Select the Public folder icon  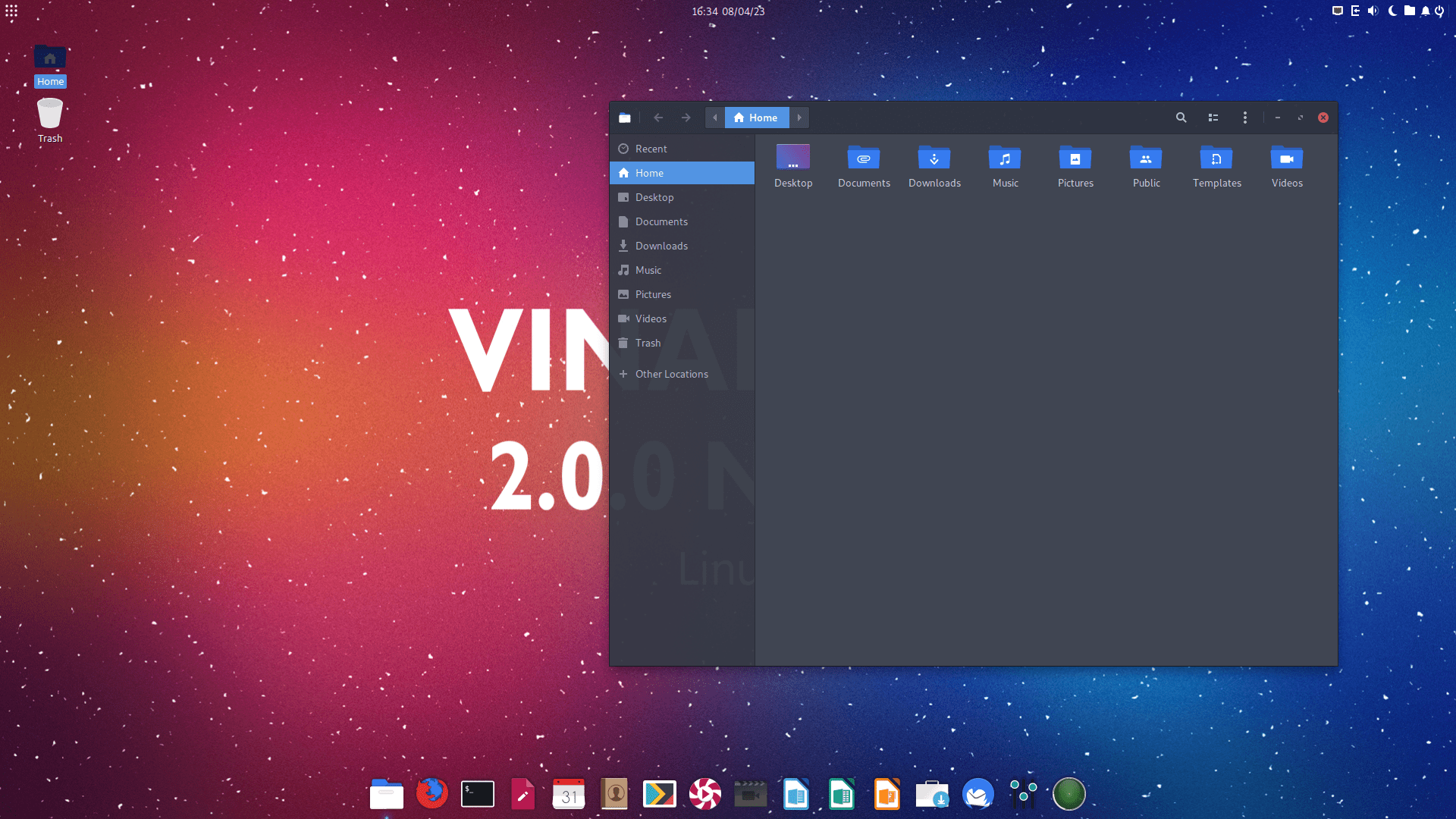point(1146,158)
